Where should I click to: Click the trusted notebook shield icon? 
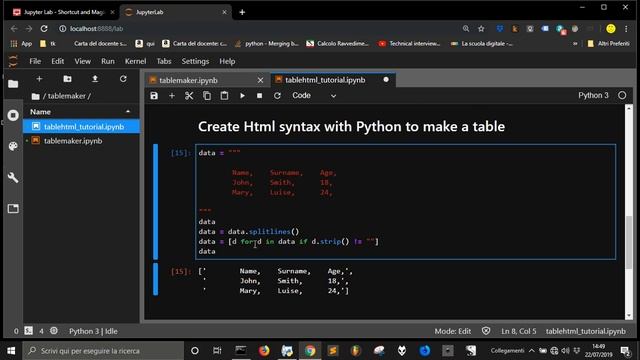coord(486,331)
